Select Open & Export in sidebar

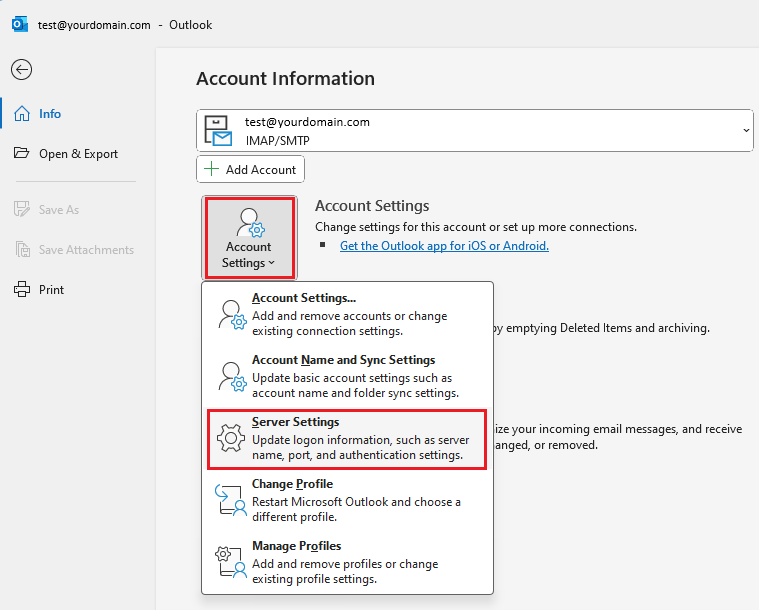pyautogui.click(x=78, y=154)
